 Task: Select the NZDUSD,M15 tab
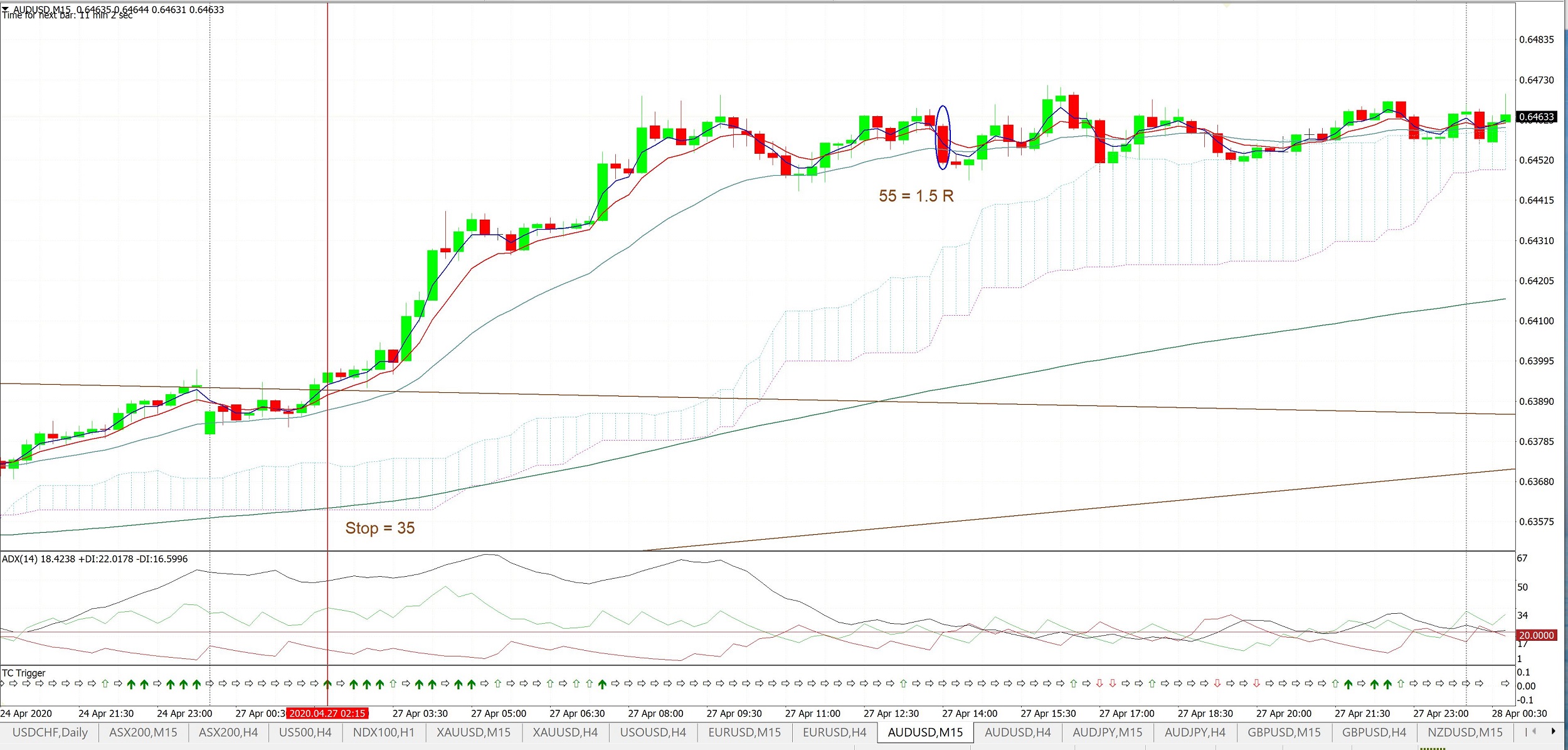click(1465, 732)
